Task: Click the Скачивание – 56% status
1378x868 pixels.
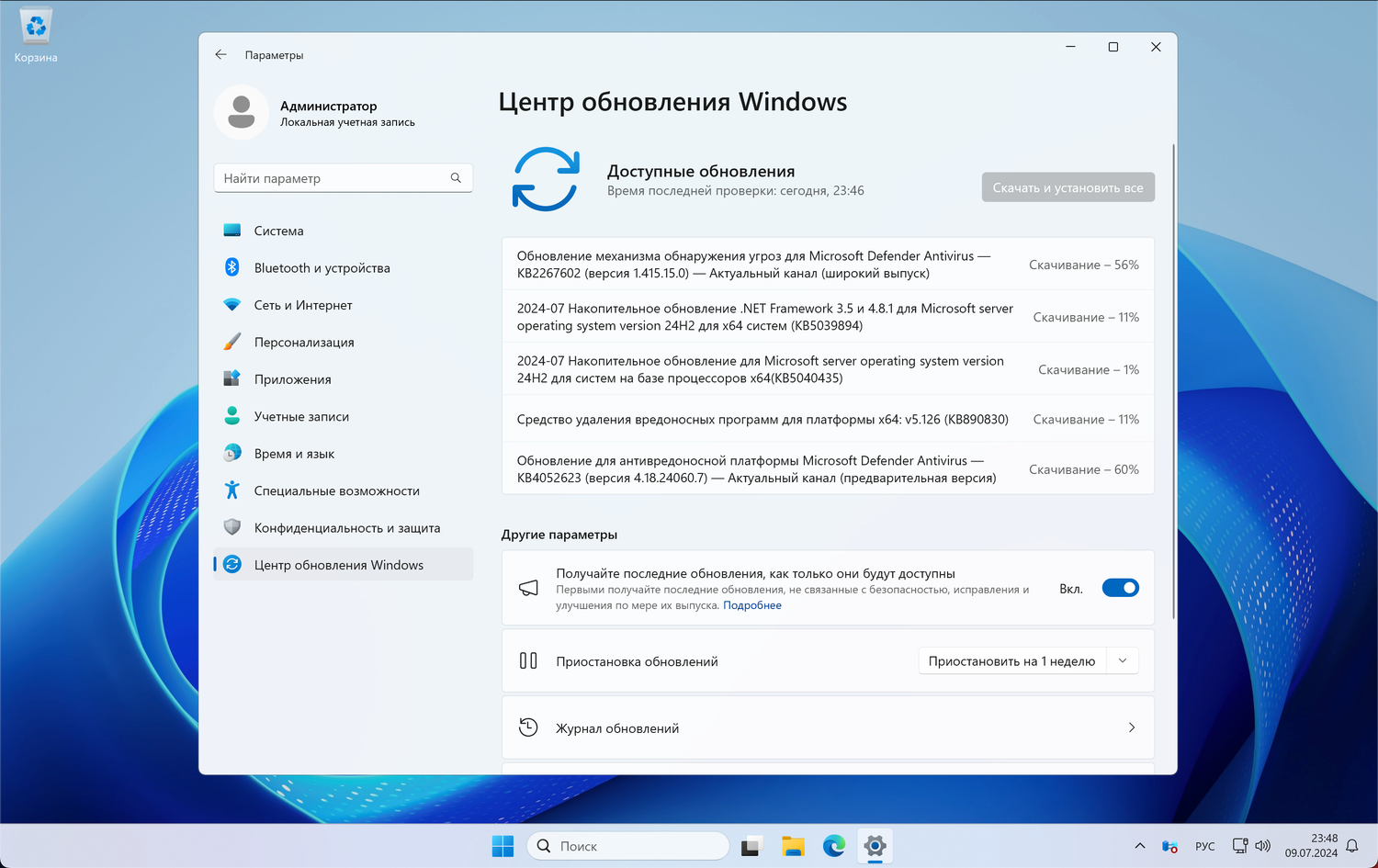Action: 1084,265
